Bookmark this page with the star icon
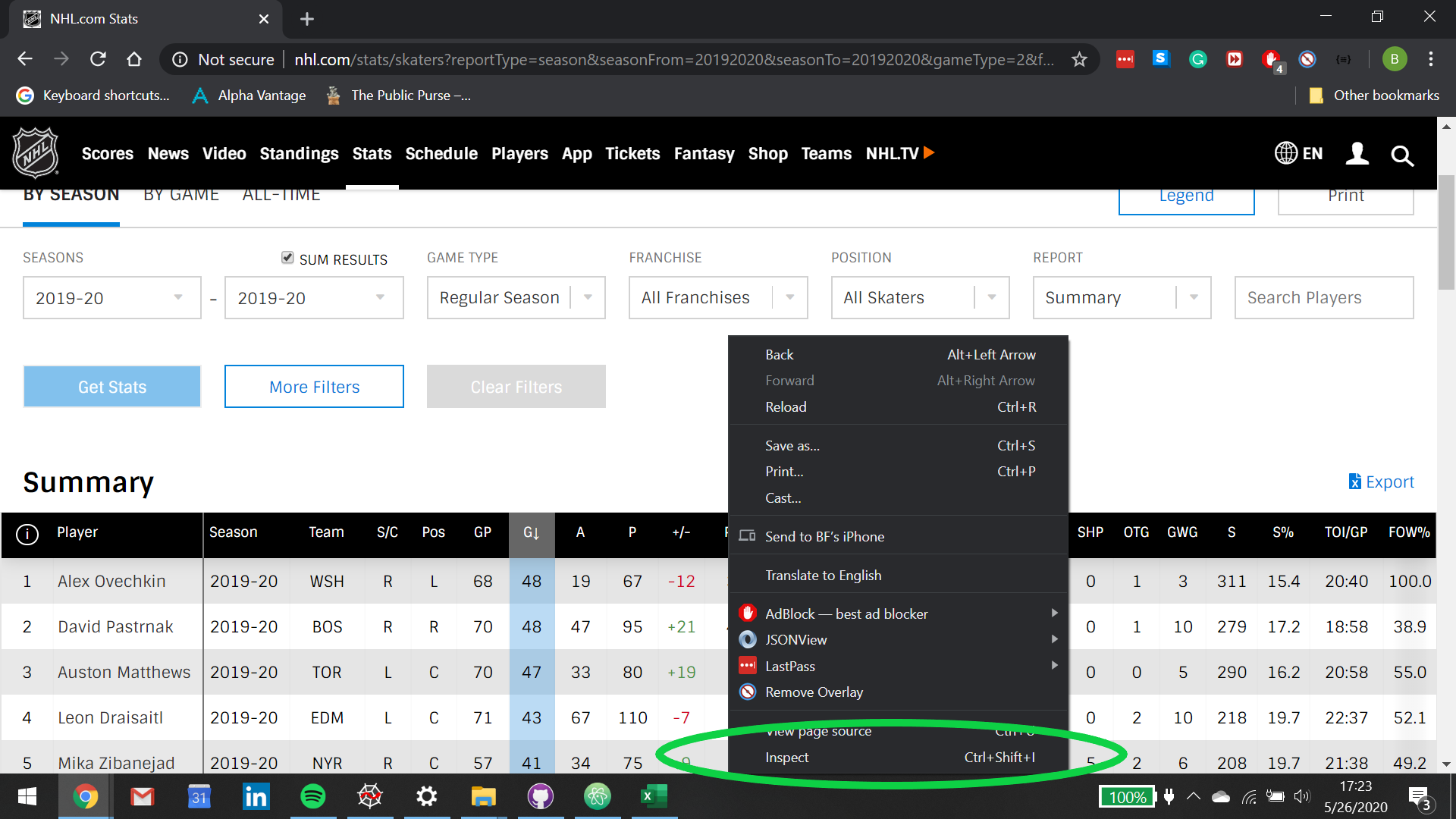The image size is (1456, 819). point(1079,59)
